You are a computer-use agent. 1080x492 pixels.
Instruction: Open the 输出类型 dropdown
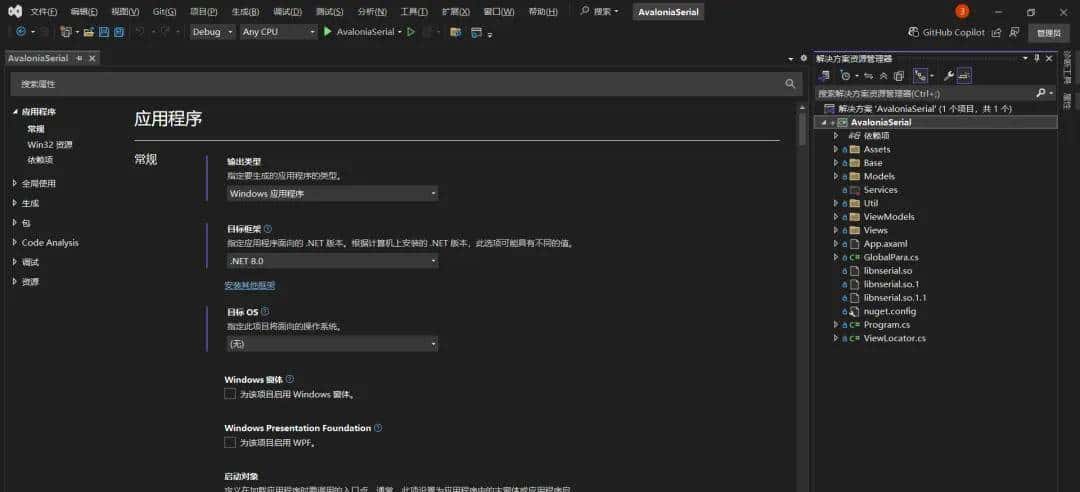pyautogui.click(x=332, y=194)
